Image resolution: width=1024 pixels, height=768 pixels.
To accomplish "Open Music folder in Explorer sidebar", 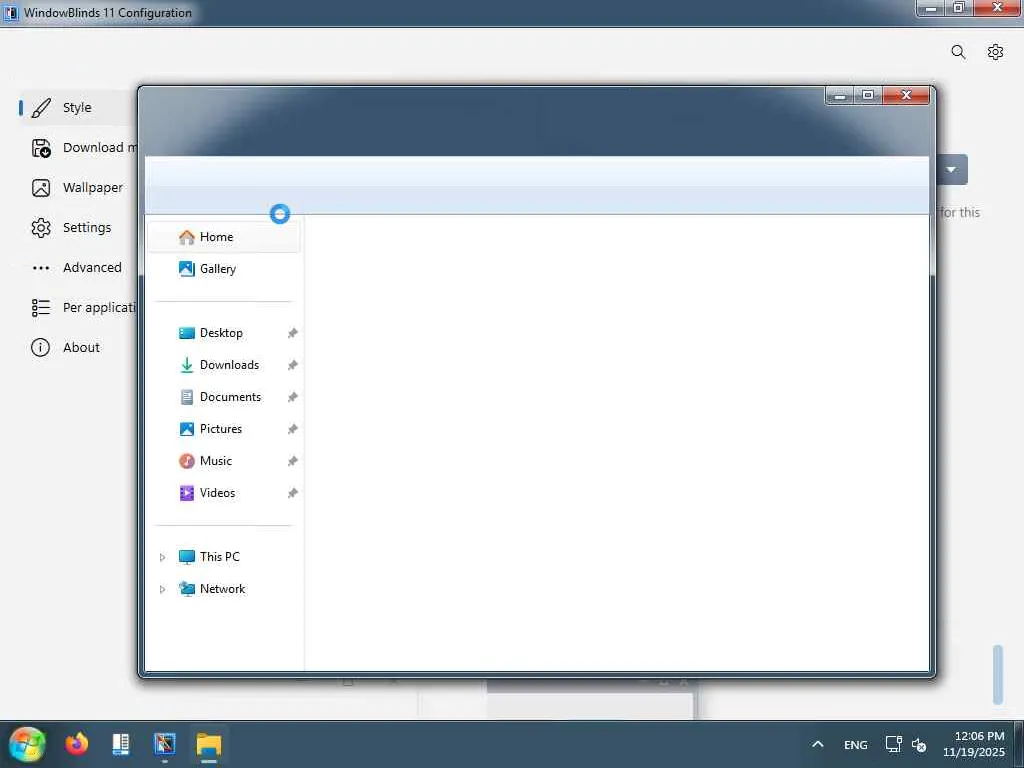I will click(224, 461).
